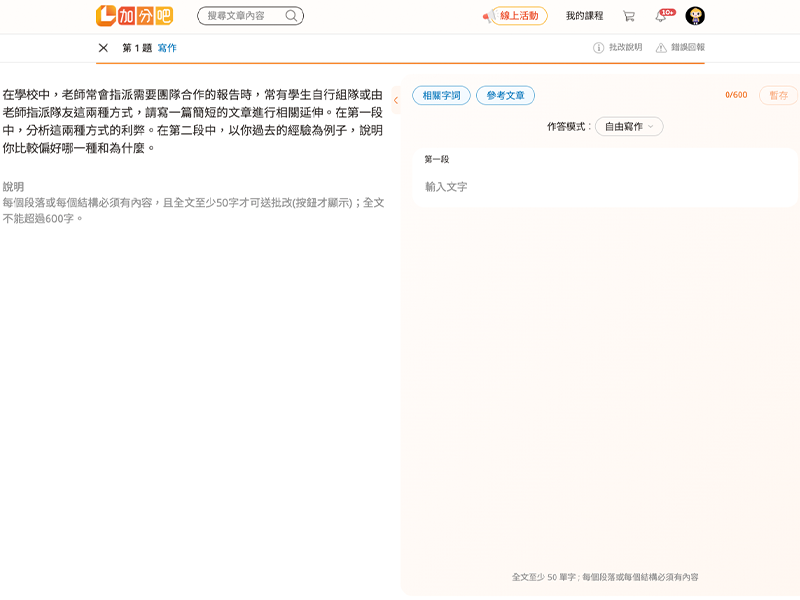
Task: Click the search magnifier icon
Action: pos(291,16)
